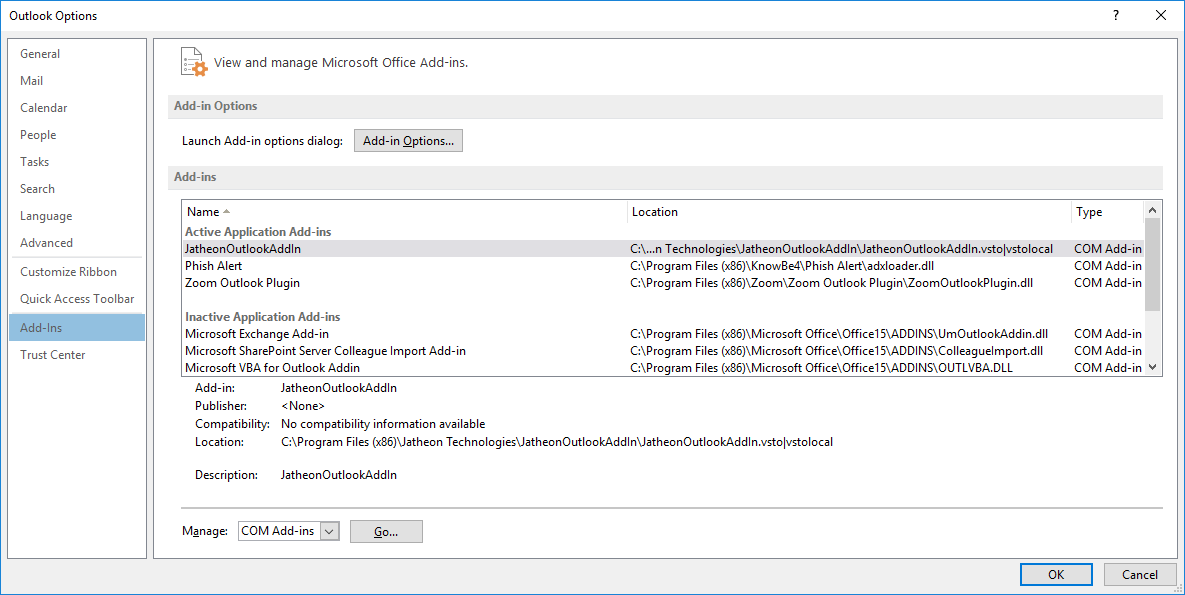
Task: Sort by Location column header
Action: click(x=849, y=212)
